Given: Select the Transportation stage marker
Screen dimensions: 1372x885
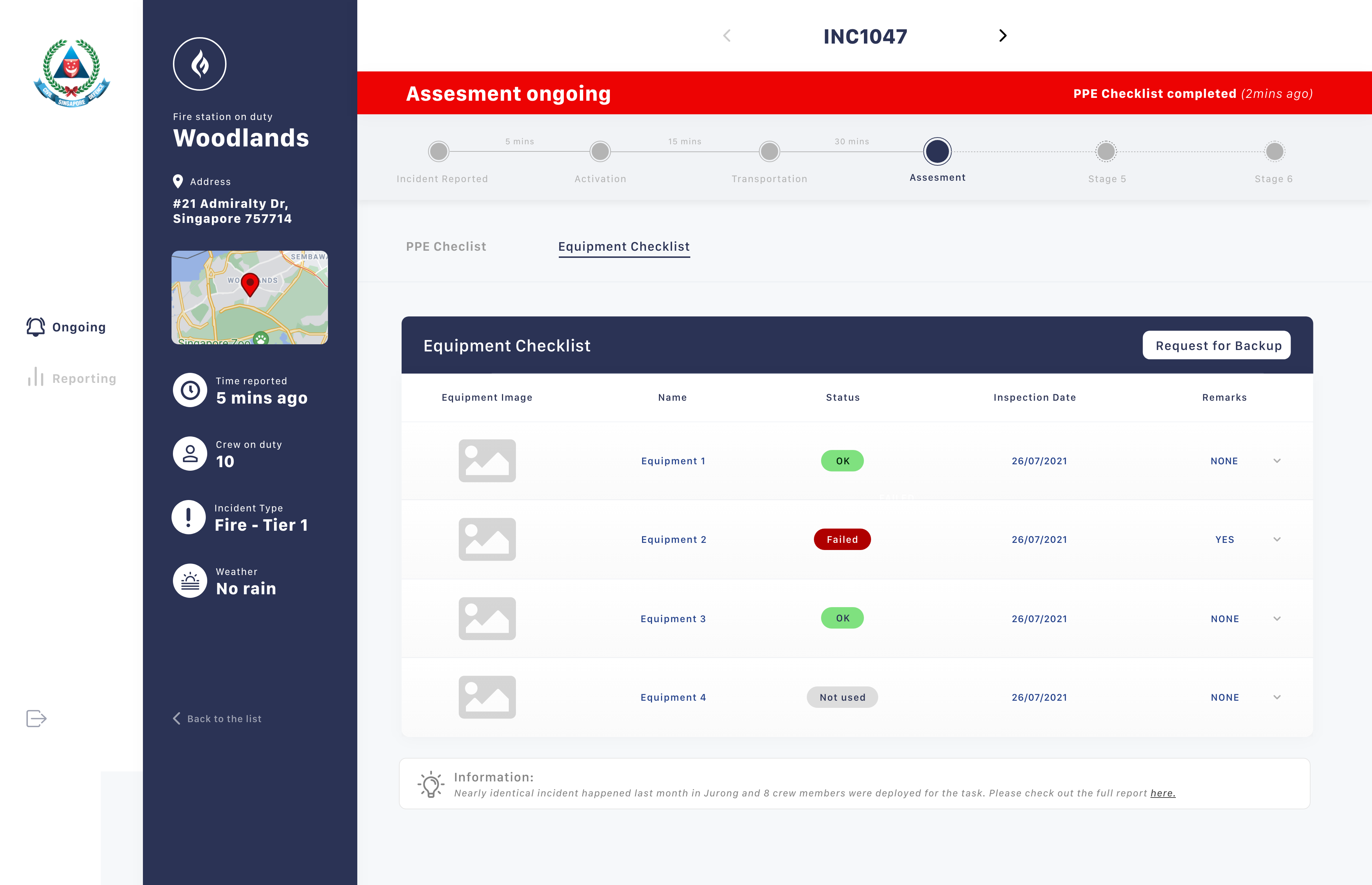Looking at the screenshot, I should 769,152.
